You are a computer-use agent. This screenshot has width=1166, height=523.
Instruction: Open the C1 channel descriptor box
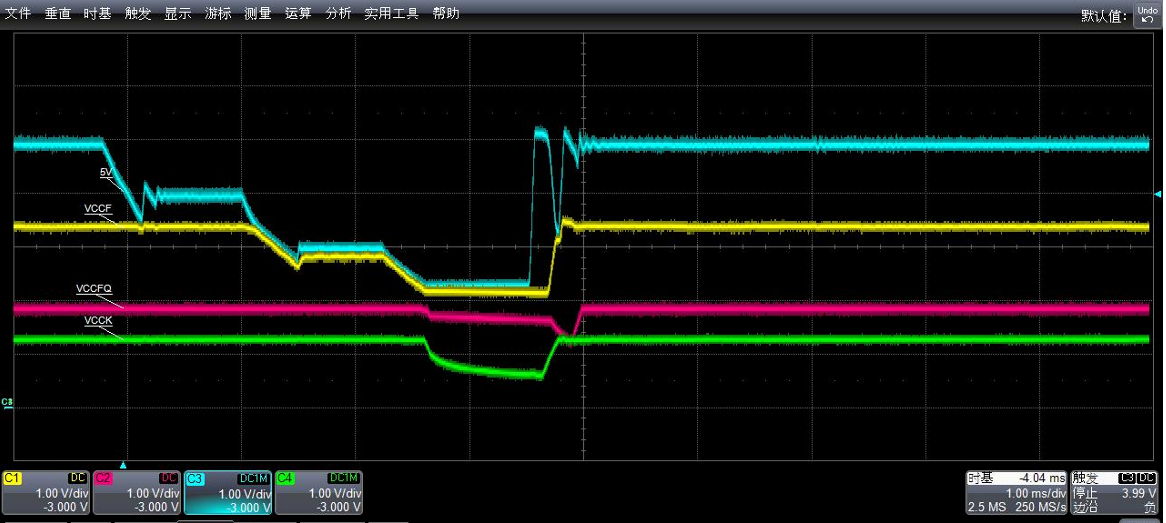pyautogui.click(x=46, y=492)
